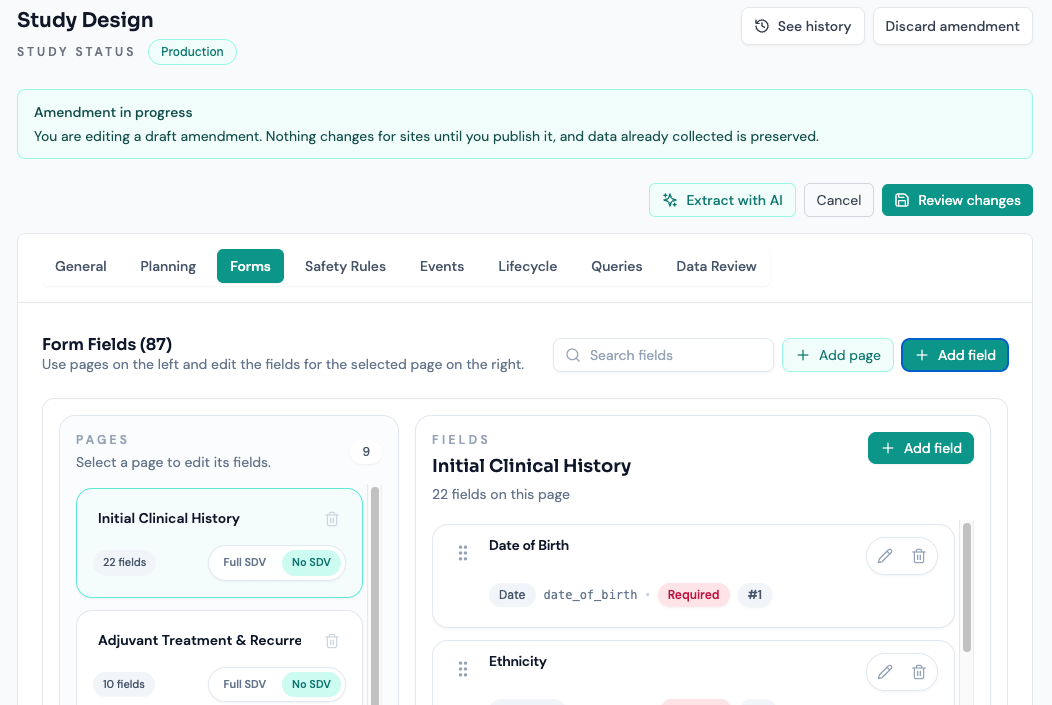Image resolution: width=1052 pixels, height=705 pixels.
Task: Open the Safety Rules tab
Action: click(x=346, y=266)
